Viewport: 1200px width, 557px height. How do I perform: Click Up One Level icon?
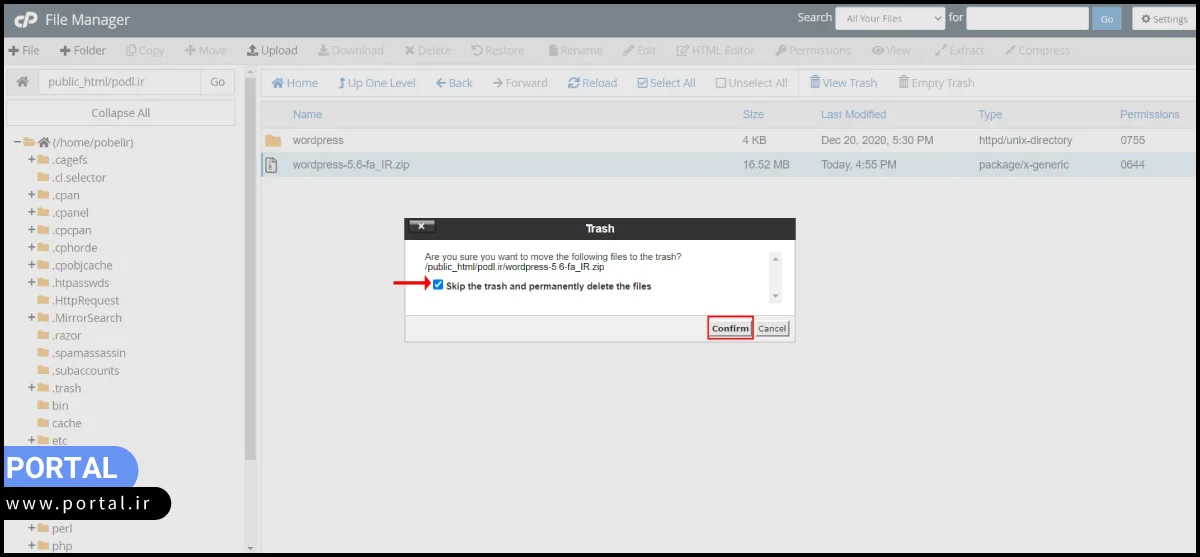tap(342, 83)
